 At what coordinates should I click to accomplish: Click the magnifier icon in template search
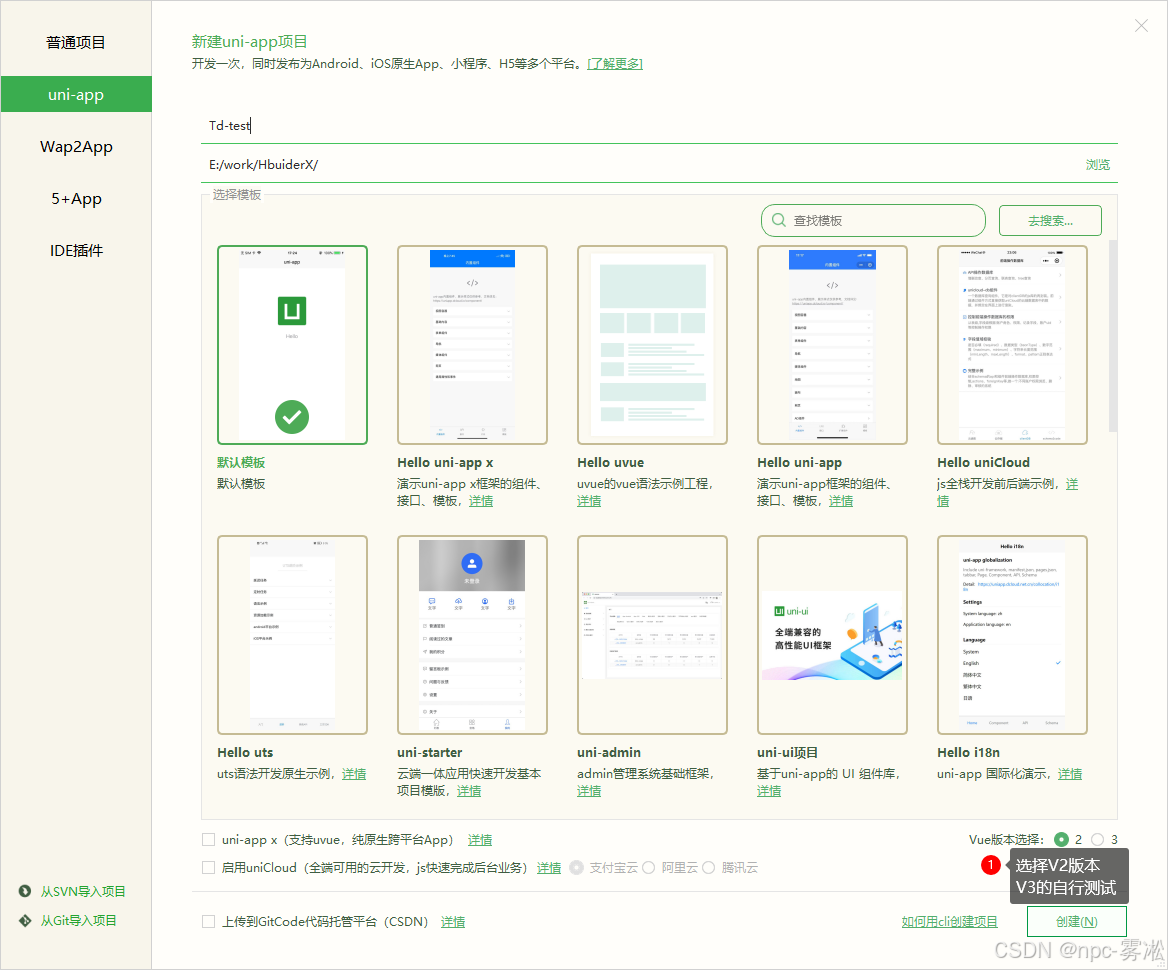(778, 221)
